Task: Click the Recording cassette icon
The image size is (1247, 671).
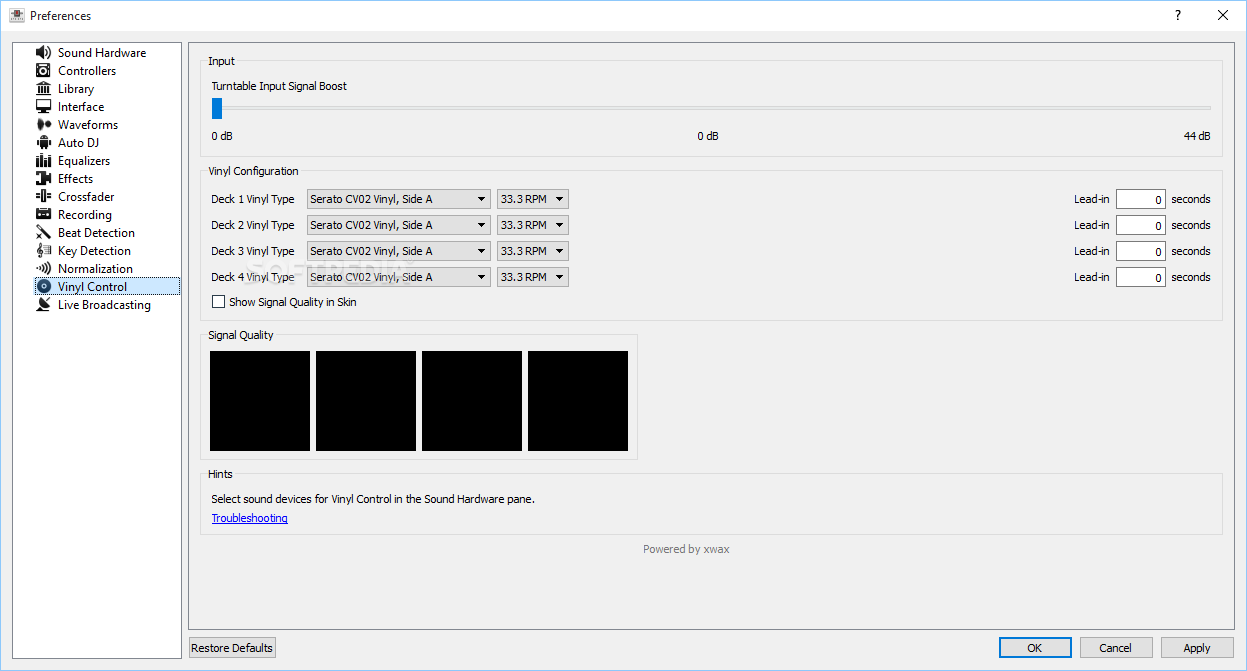Action: [43, 215]
